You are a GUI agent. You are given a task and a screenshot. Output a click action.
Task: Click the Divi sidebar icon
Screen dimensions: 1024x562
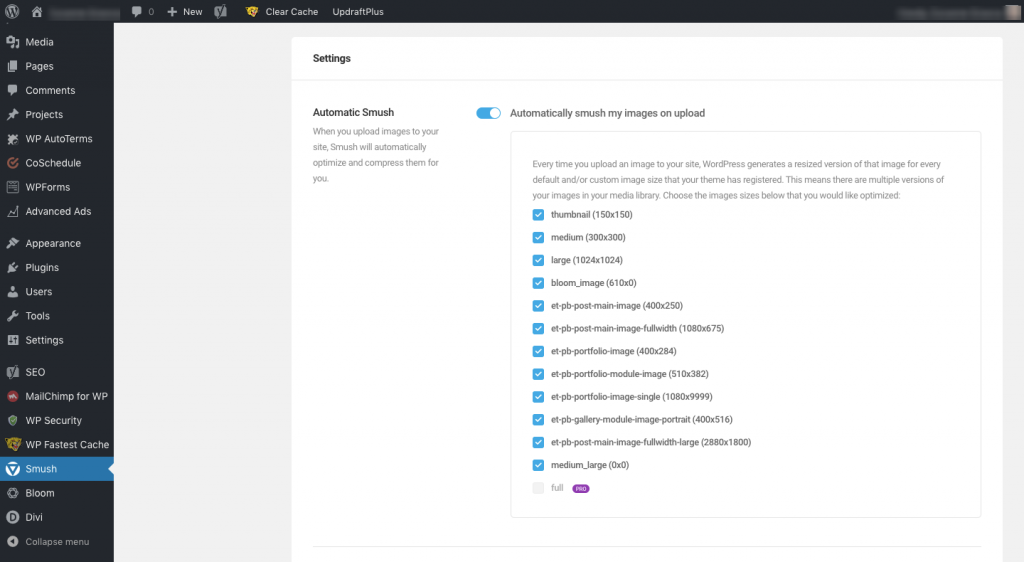coord(13,517)
